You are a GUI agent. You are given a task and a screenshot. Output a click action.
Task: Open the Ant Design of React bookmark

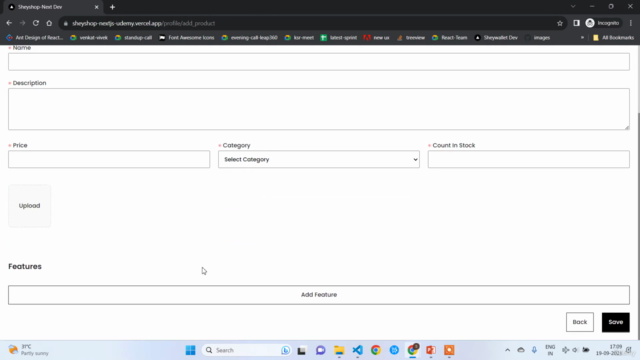pyautogui.click(x=35, y=38)
